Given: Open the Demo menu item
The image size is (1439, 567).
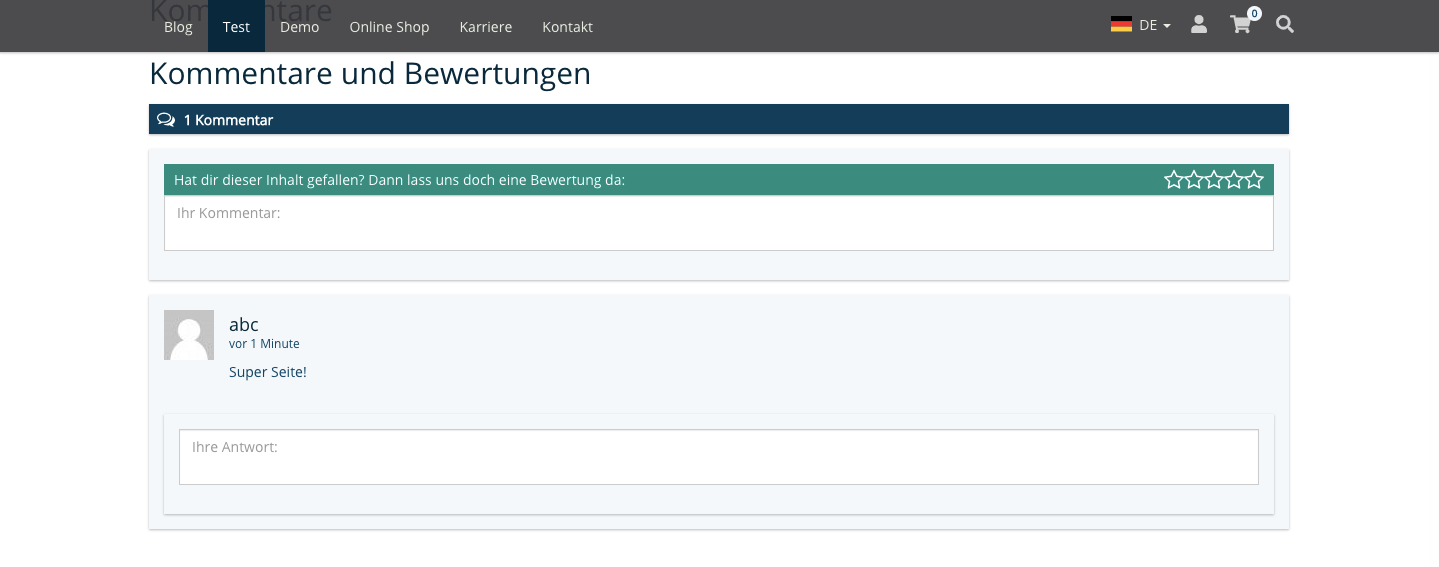Looking at the screenshot, I should tap(299, 27).
